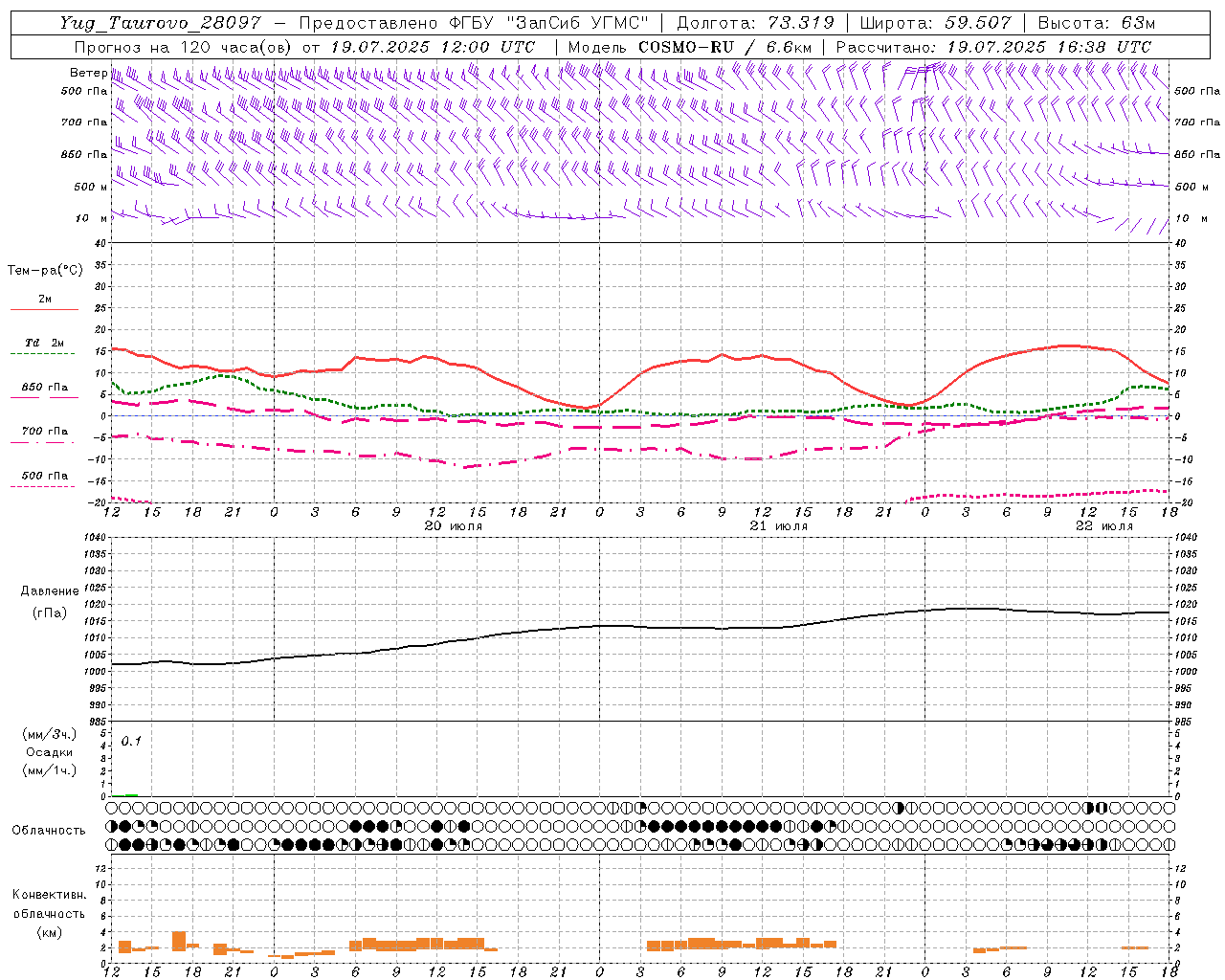Click the Тем-ра(°C) label
The width and height of the screenshot is (1225, 980).
point(45,271)
